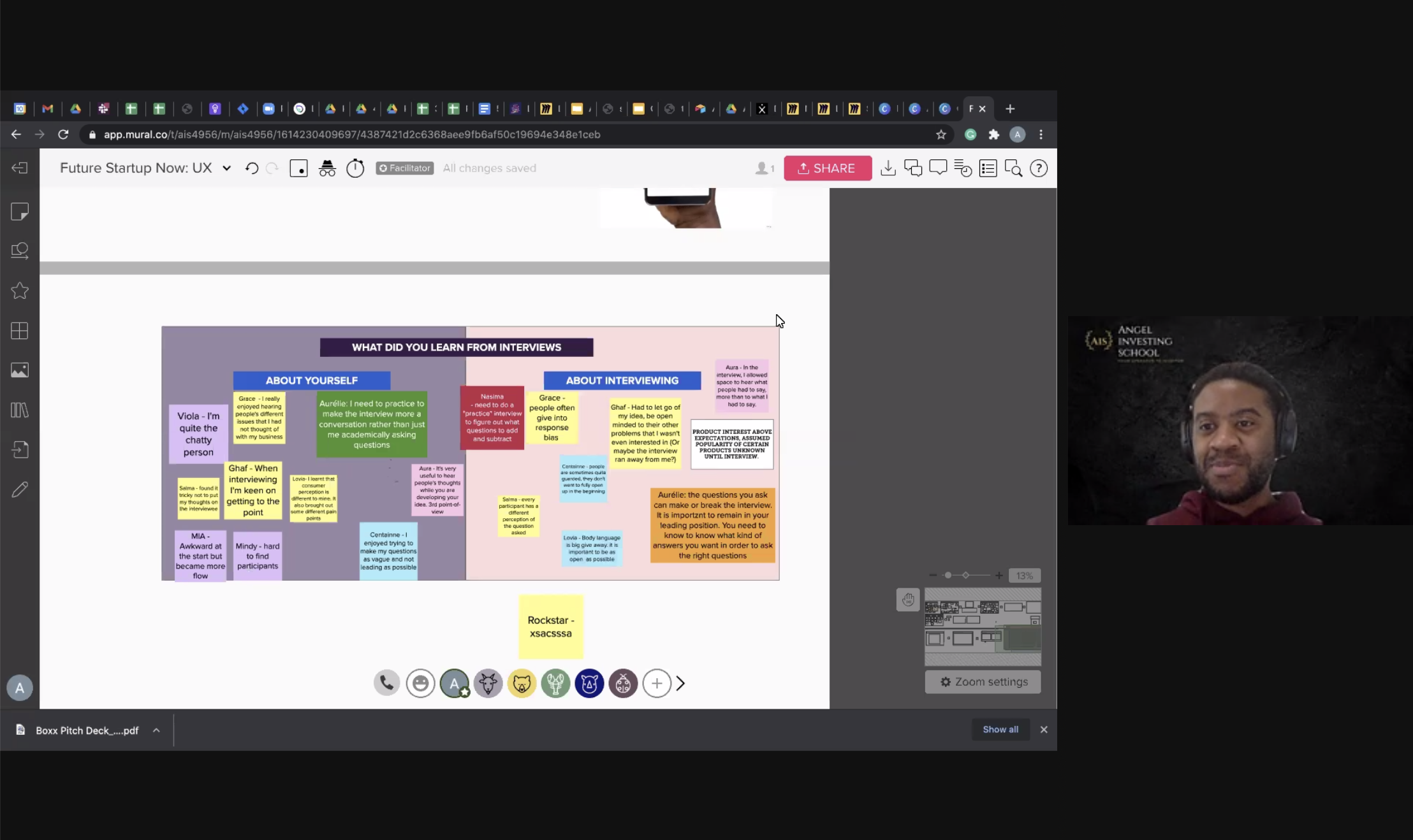Click the address bar URL
The image size is (1413, 840).
(x=352, y=134)
